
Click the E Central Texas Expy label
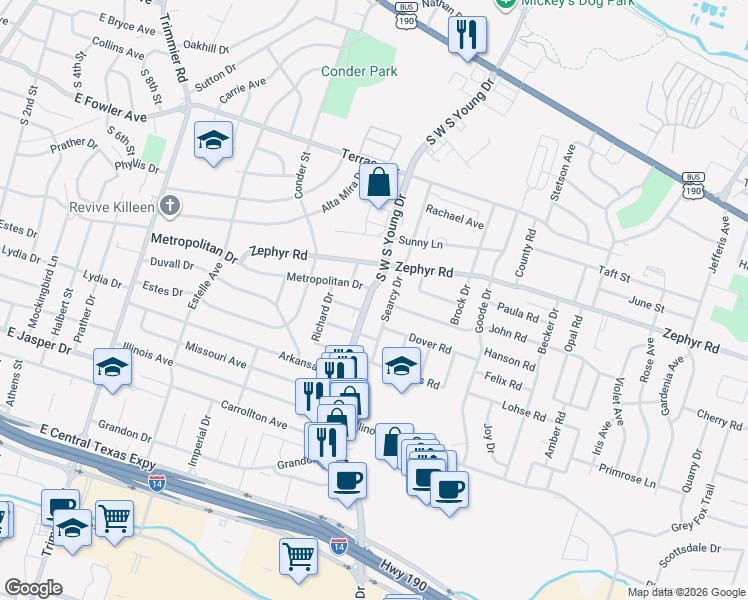pos(98,446)
